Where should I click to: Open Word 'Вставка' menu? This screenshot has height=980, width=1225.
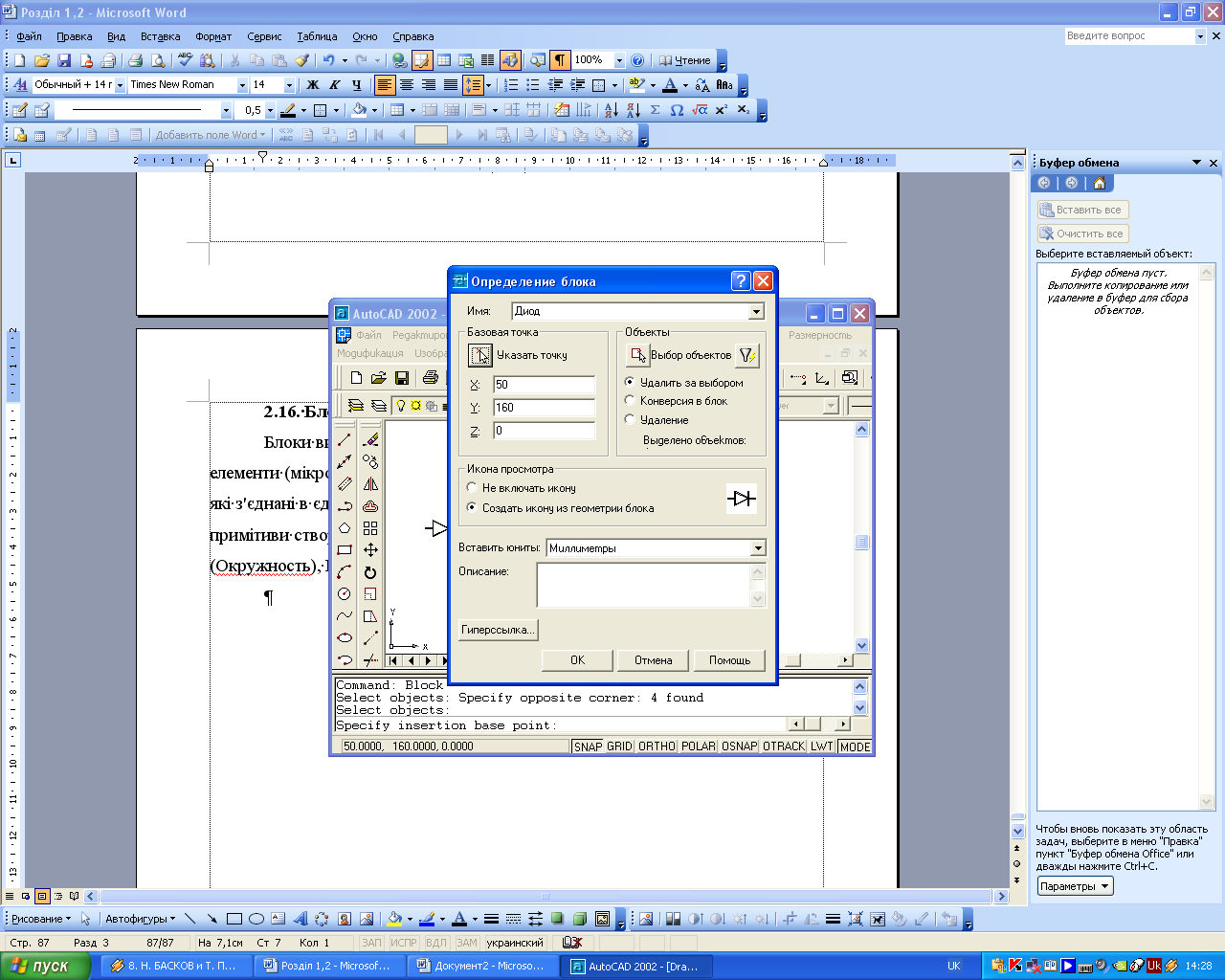[160, 36]
